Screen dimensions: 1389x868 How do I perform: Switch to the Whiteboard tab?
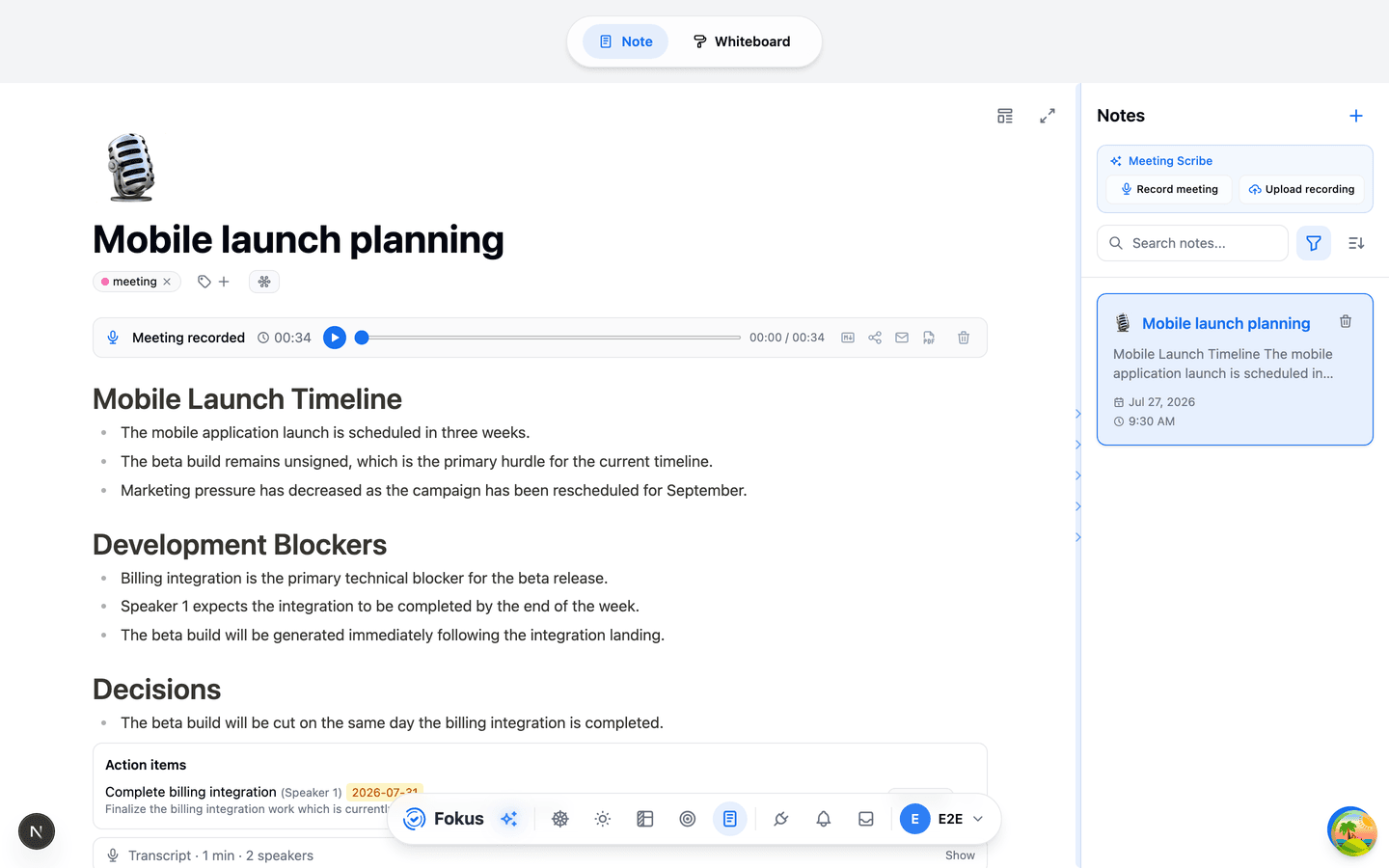click(x=742, y=41)
